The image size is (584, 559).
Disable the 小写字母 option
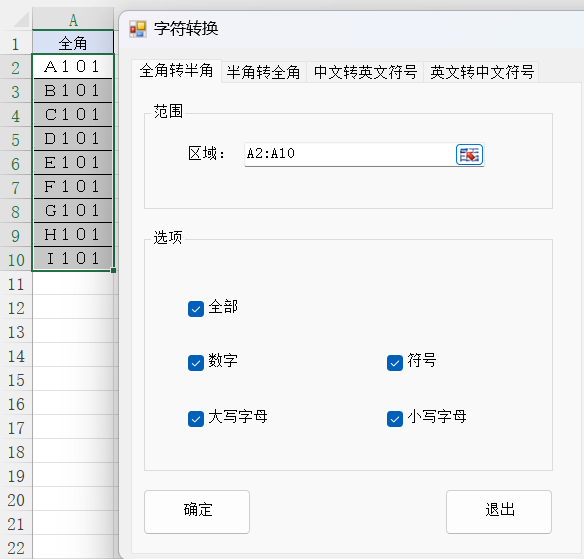tap(395, 419)
